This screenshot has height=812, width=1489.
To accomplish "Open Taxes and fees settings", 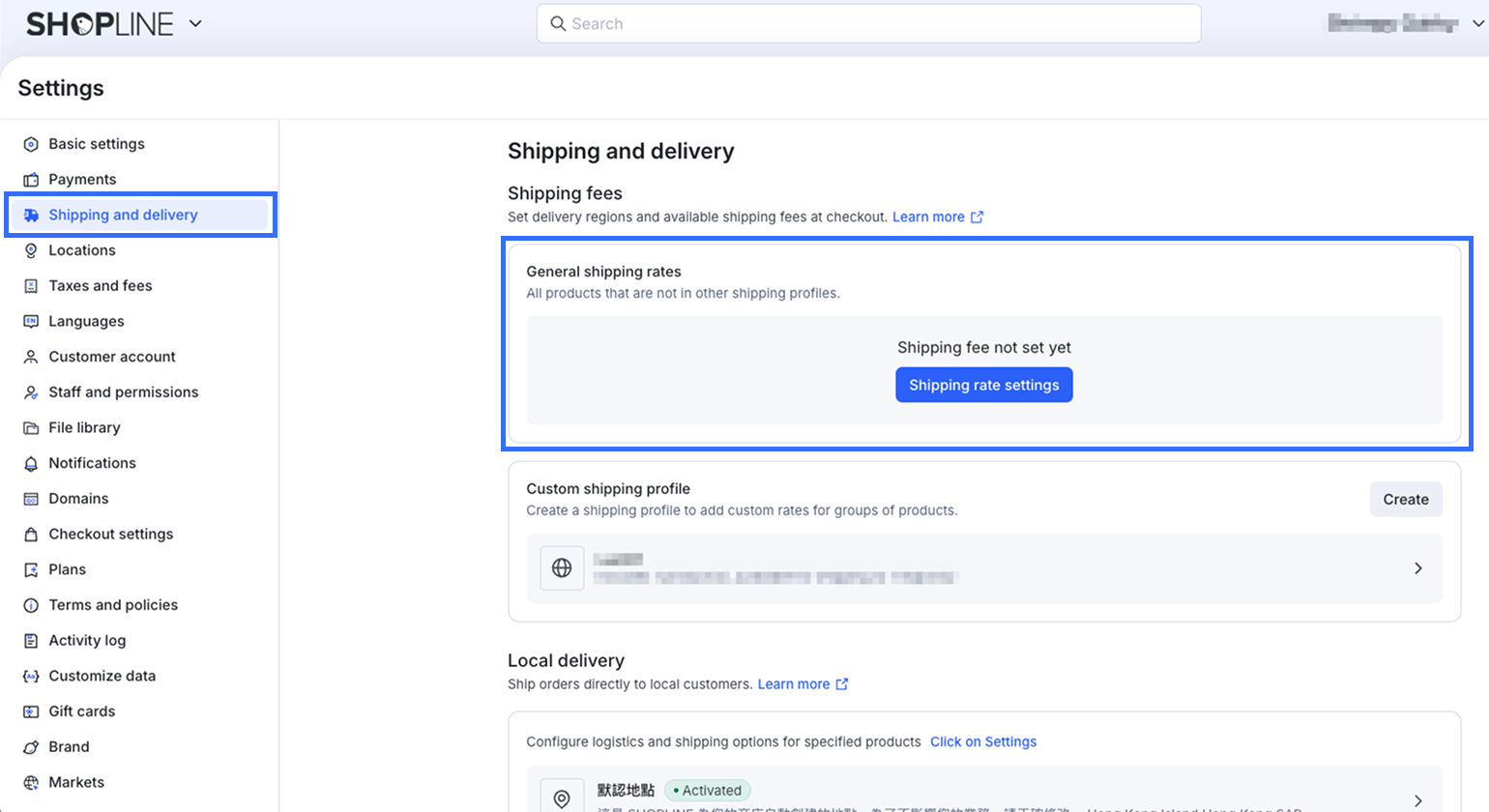I will click(101, 286).
